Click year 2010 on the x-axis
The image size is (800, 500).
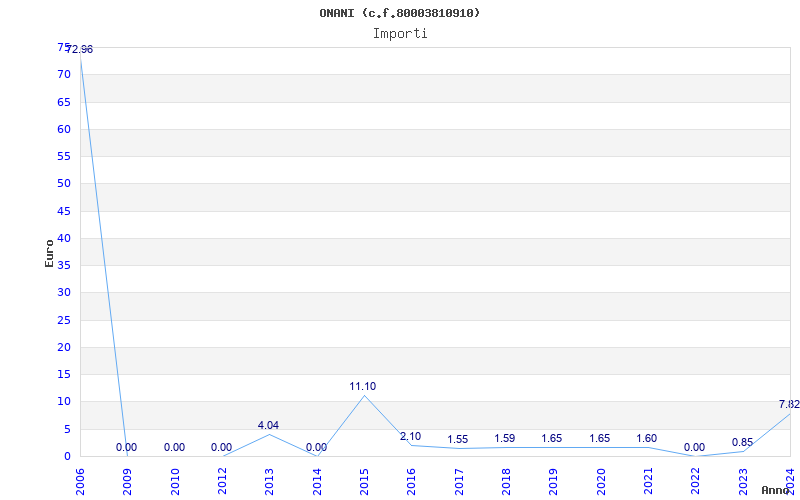174,482
